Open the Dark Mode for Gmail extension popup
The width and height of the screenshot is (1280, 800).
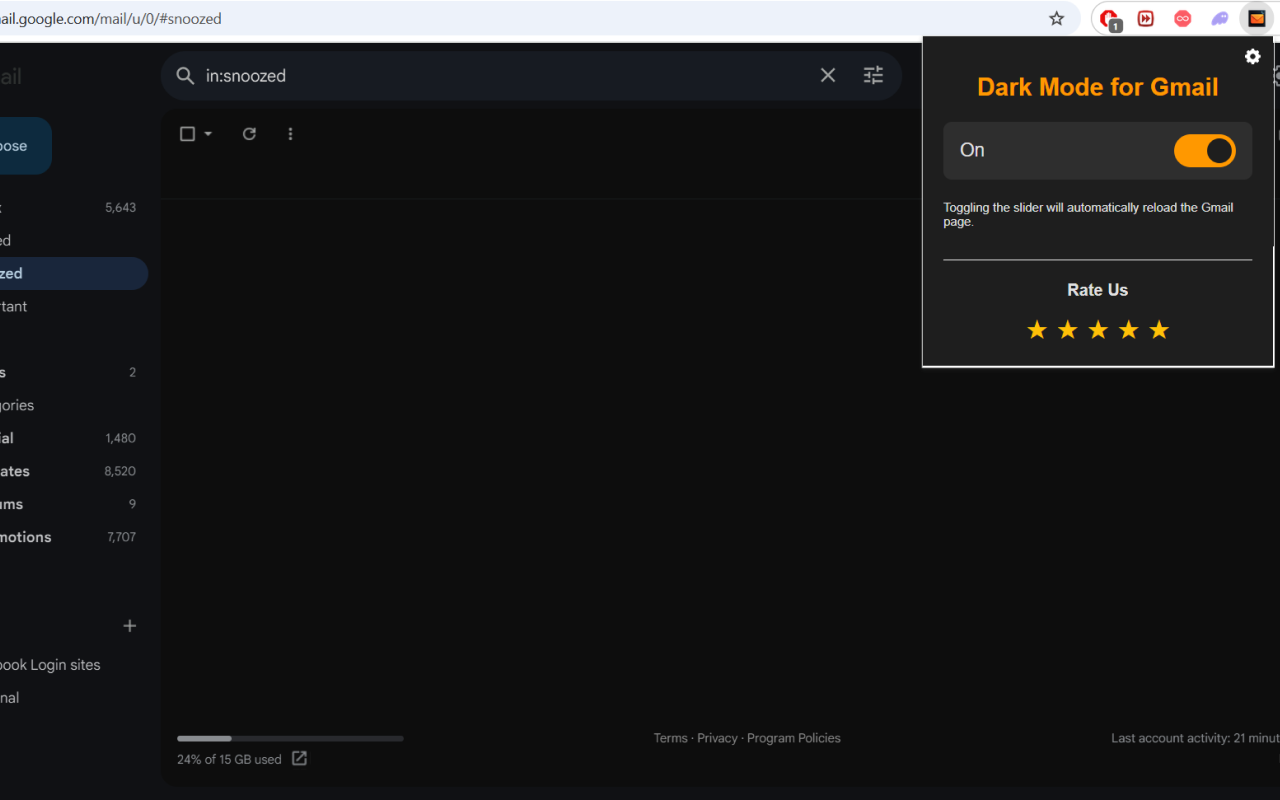coord(1256,18)
